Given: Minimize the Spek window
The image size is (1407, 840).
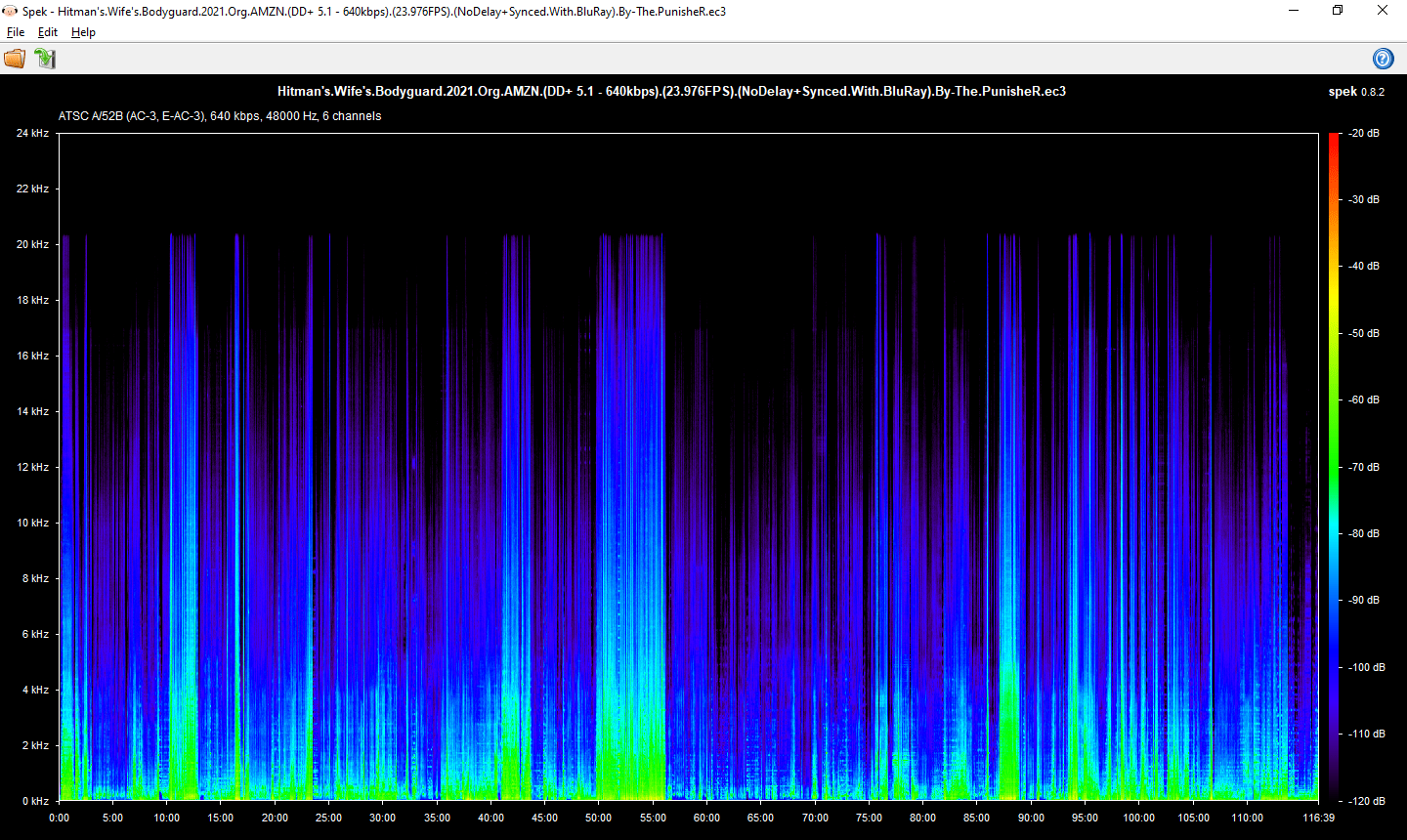Looking at the screenshot, I should click(x=1294, y=11).
